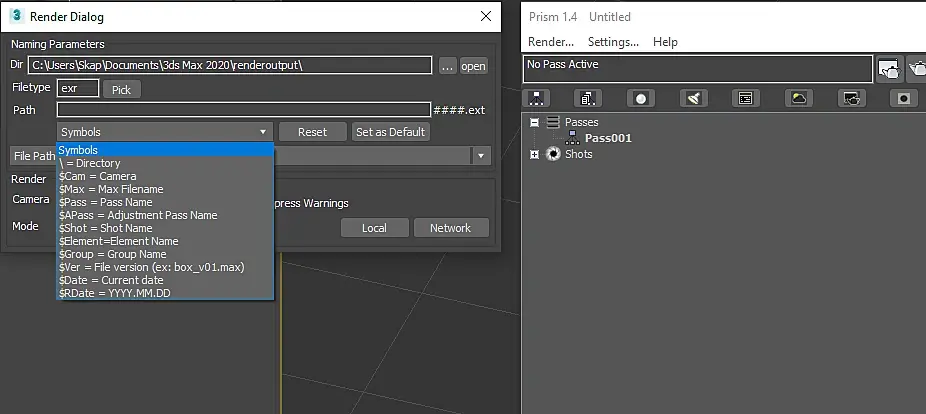
Task: Choose the highlighted Symbols entry in list
Action: point(165,150)
